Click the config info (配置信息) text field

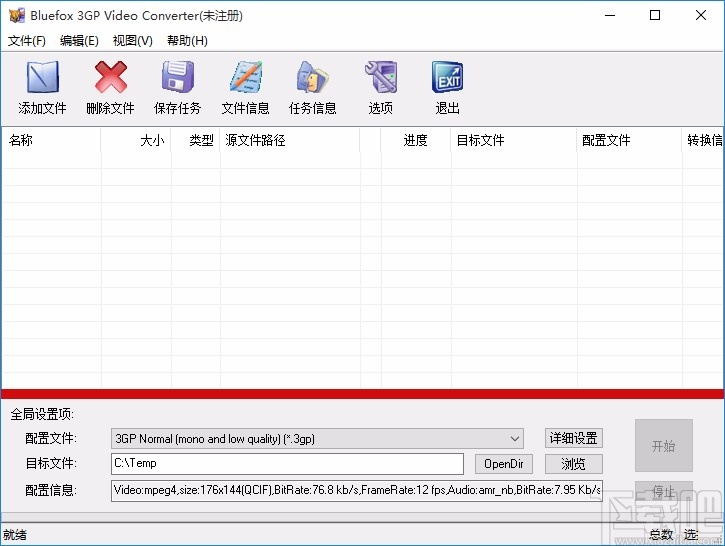[x=356, y=491]
